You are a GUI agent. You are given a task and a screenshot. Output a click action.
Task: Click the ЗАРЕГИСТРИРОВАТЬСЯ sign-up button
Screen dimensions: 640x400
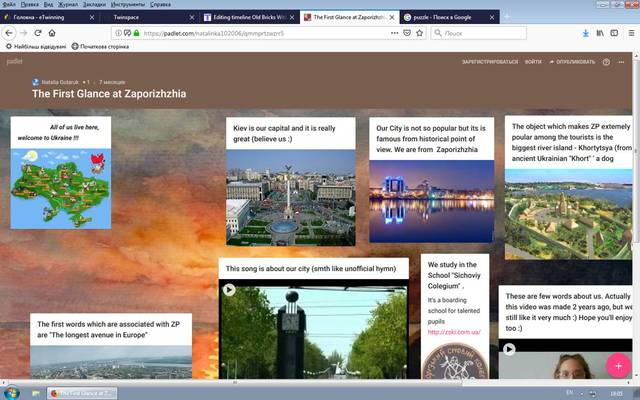click(x=490, y=62)
